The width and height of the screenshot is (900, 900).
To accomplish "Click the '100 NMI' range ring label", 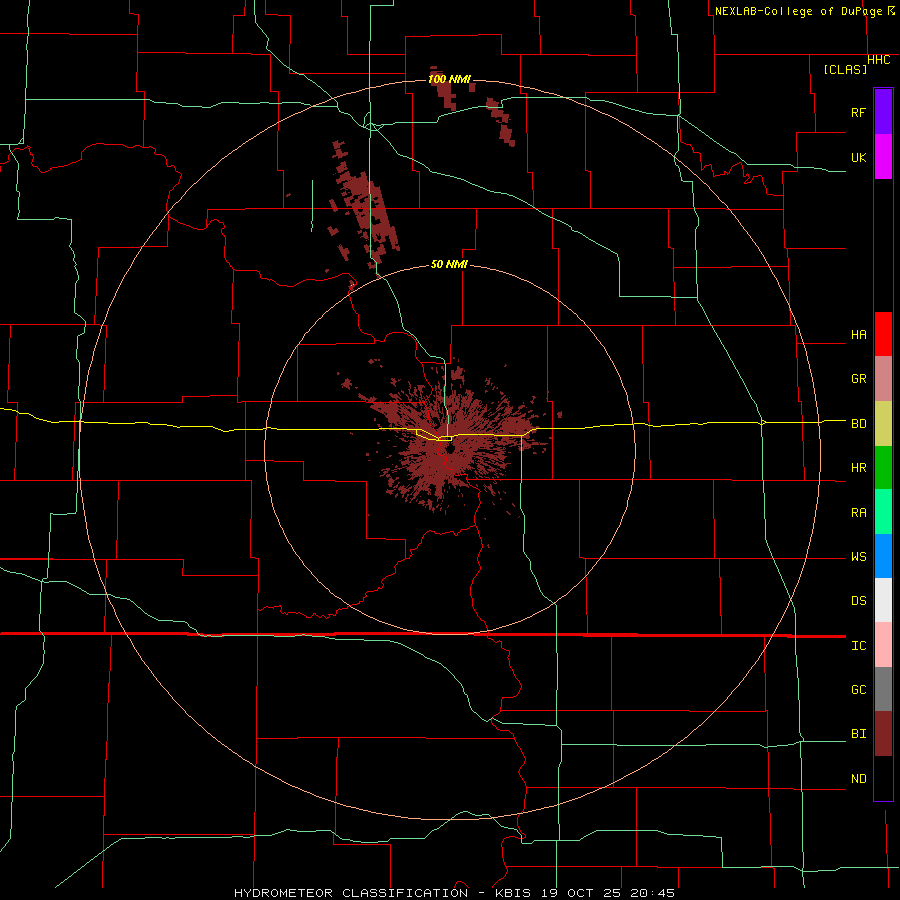I will [449, 79].
